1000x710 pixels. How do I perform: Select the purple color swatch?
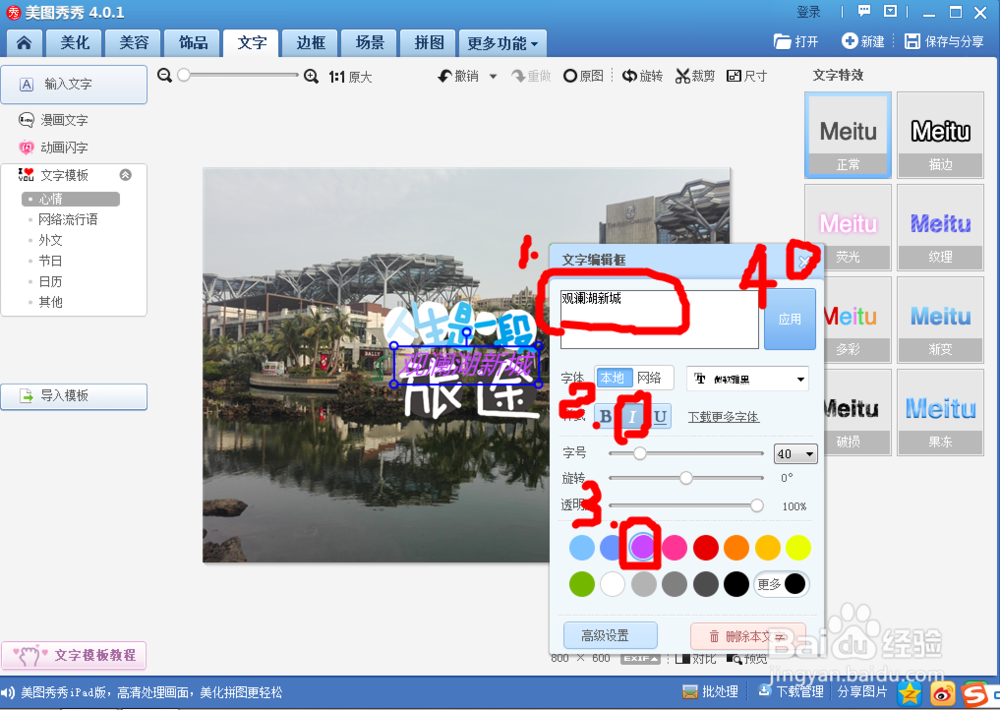(643, 547)
